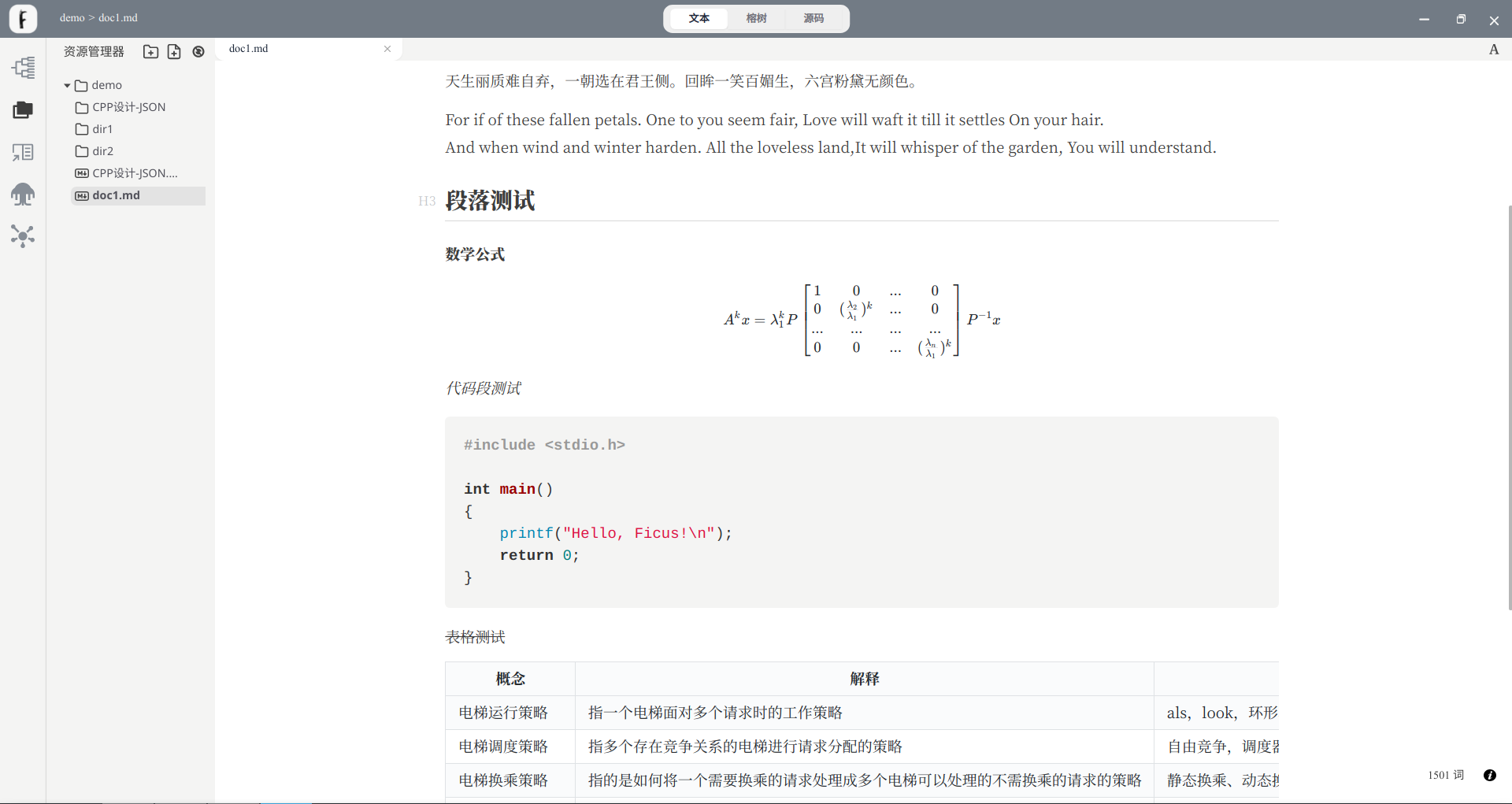The image size is (1512, 804).
Task: Open the CPP设计-JSON markdown file
Action: 134,173
